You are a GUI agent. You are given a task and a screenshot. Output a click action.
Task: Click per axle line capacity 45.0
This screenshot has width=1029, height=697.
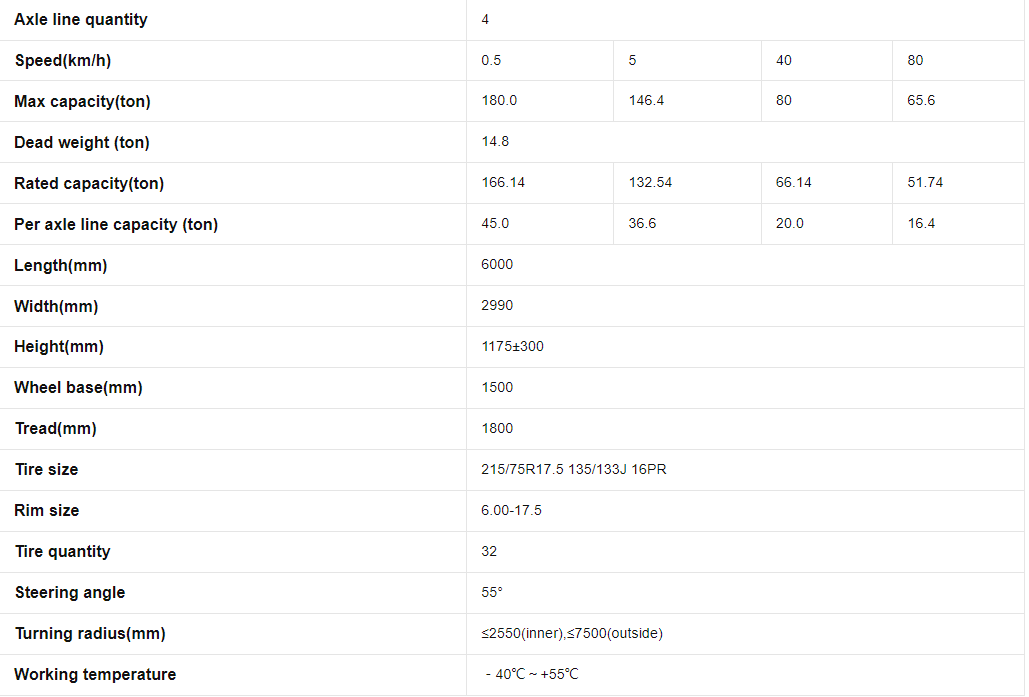click(495, 224)
